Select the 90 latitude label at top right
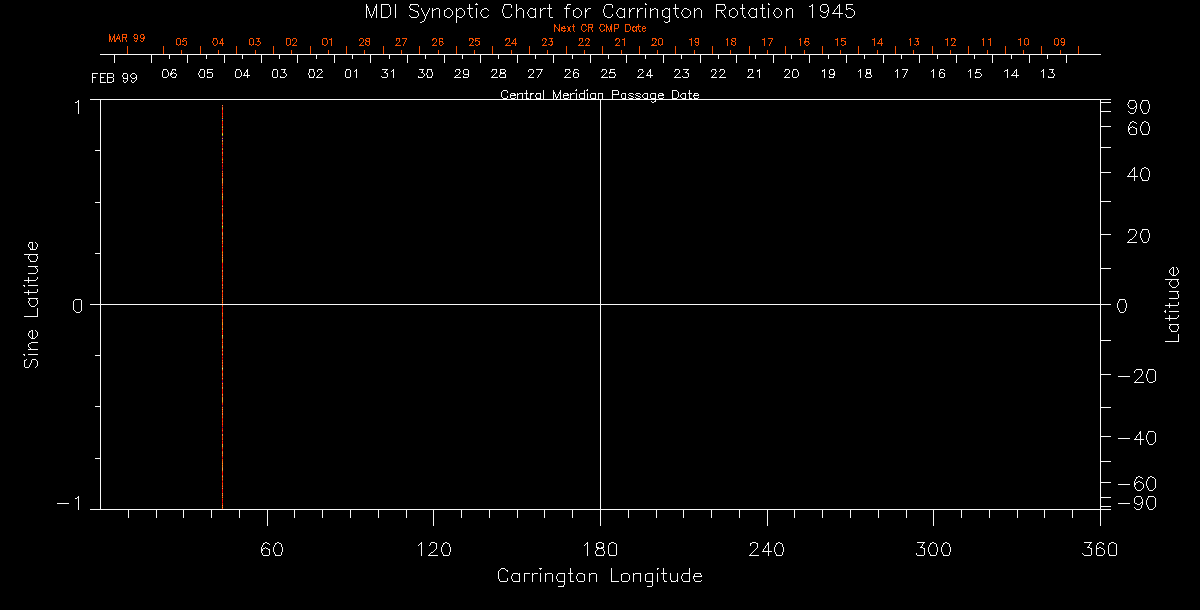The height and width of the screenshot is (610, 1200). pyautogui.click(x=1142, y=107)
